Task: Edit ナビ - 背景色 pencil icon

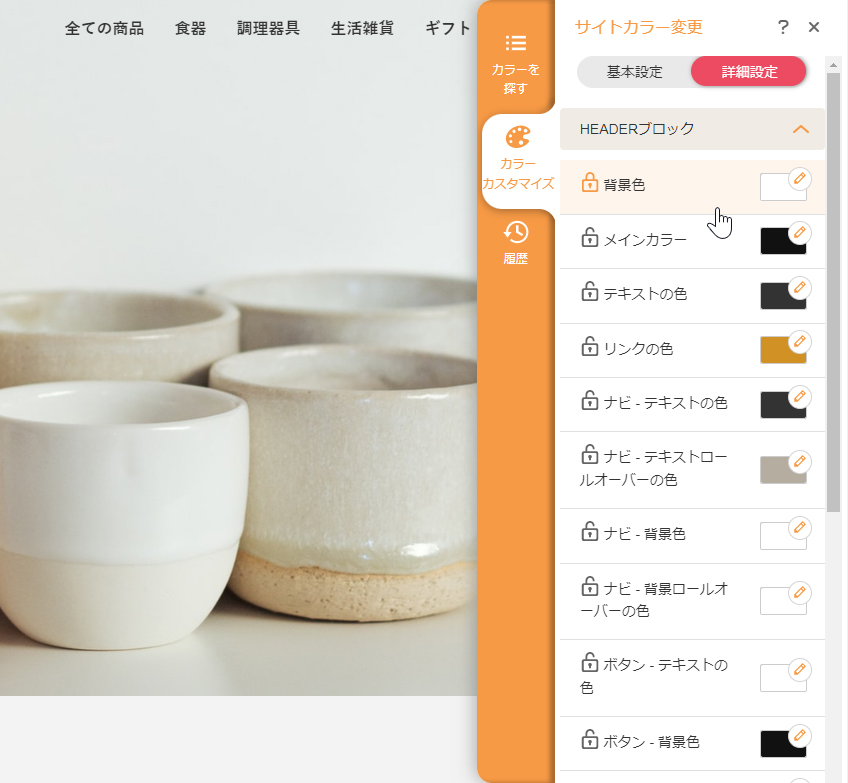Action: tap(799, 527)
